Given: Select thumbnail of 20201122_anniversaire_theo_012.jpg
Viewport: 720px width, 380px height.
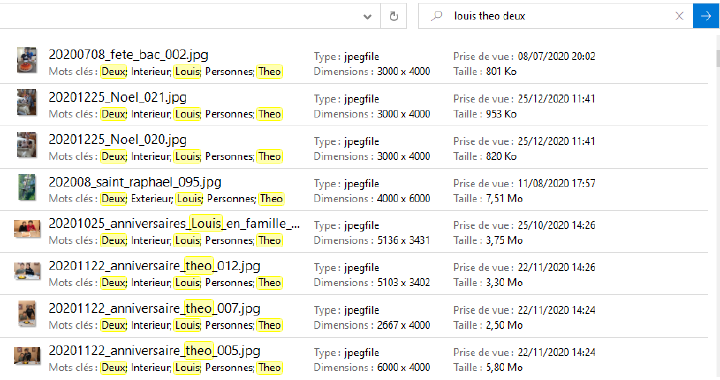Looking at the screenshot, I should pyautogui.click(x=27, y=271).
